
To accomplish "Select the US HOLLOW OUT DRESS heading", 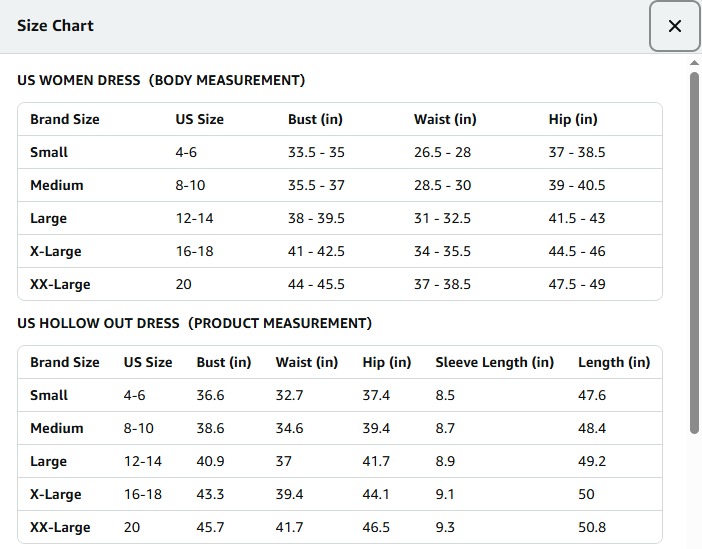I will (194, 323).
